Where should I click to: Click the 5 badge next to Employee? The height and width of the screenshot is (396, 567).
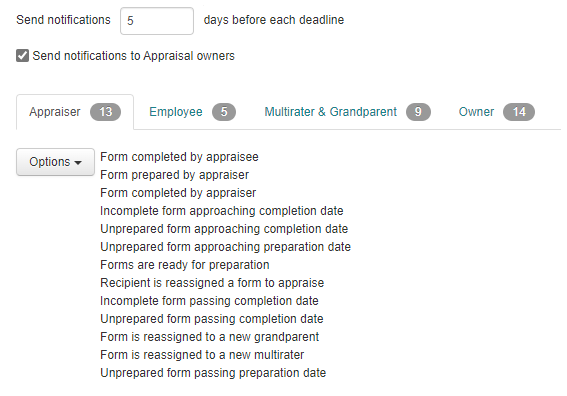(224, 112)
